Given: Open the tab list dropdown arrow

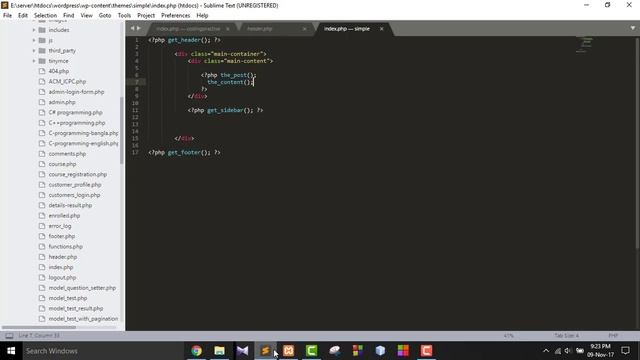Looking at the screenshot, I should pos(633,28).
